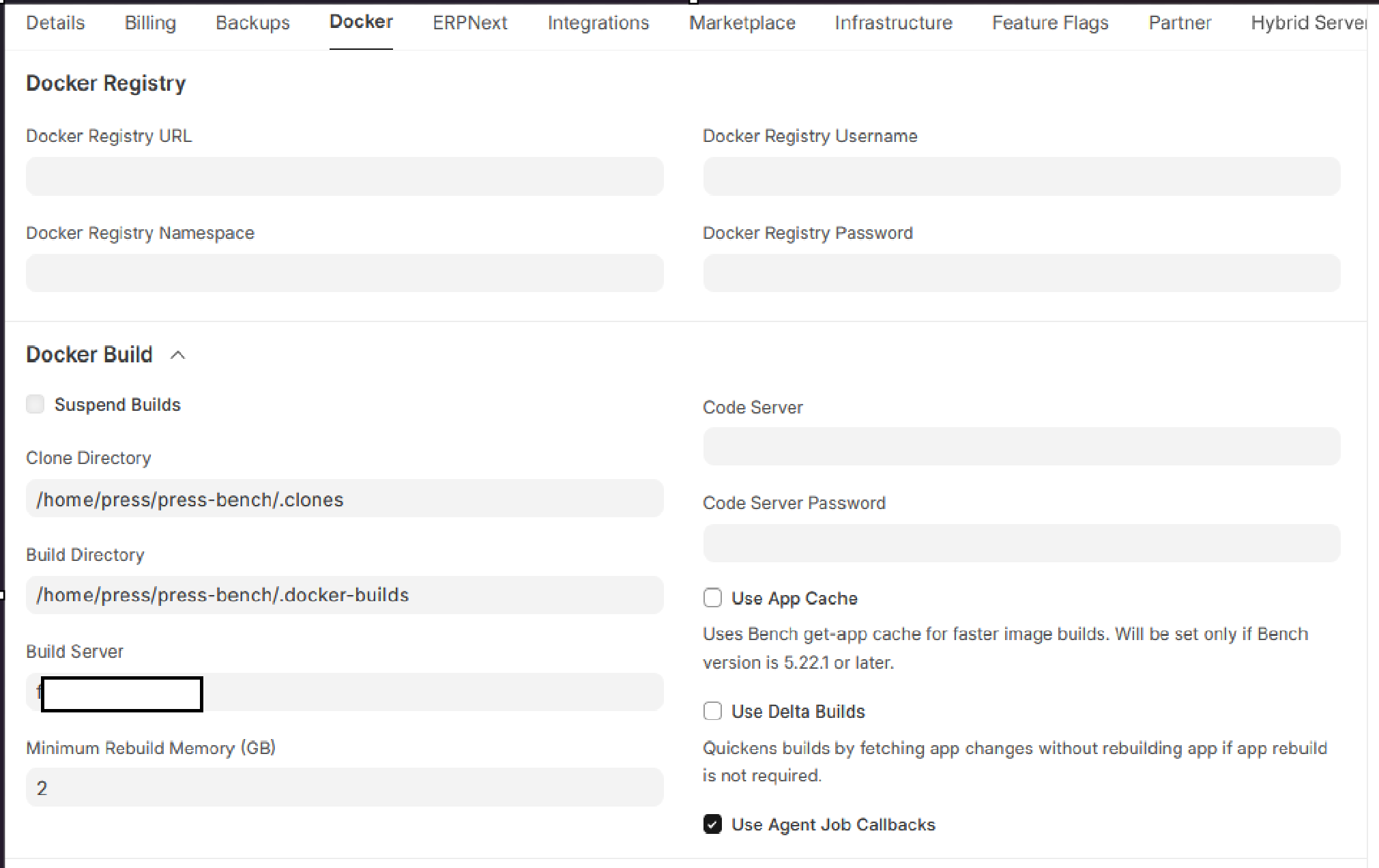Click the Use Delta Builds label

point(798,712)
